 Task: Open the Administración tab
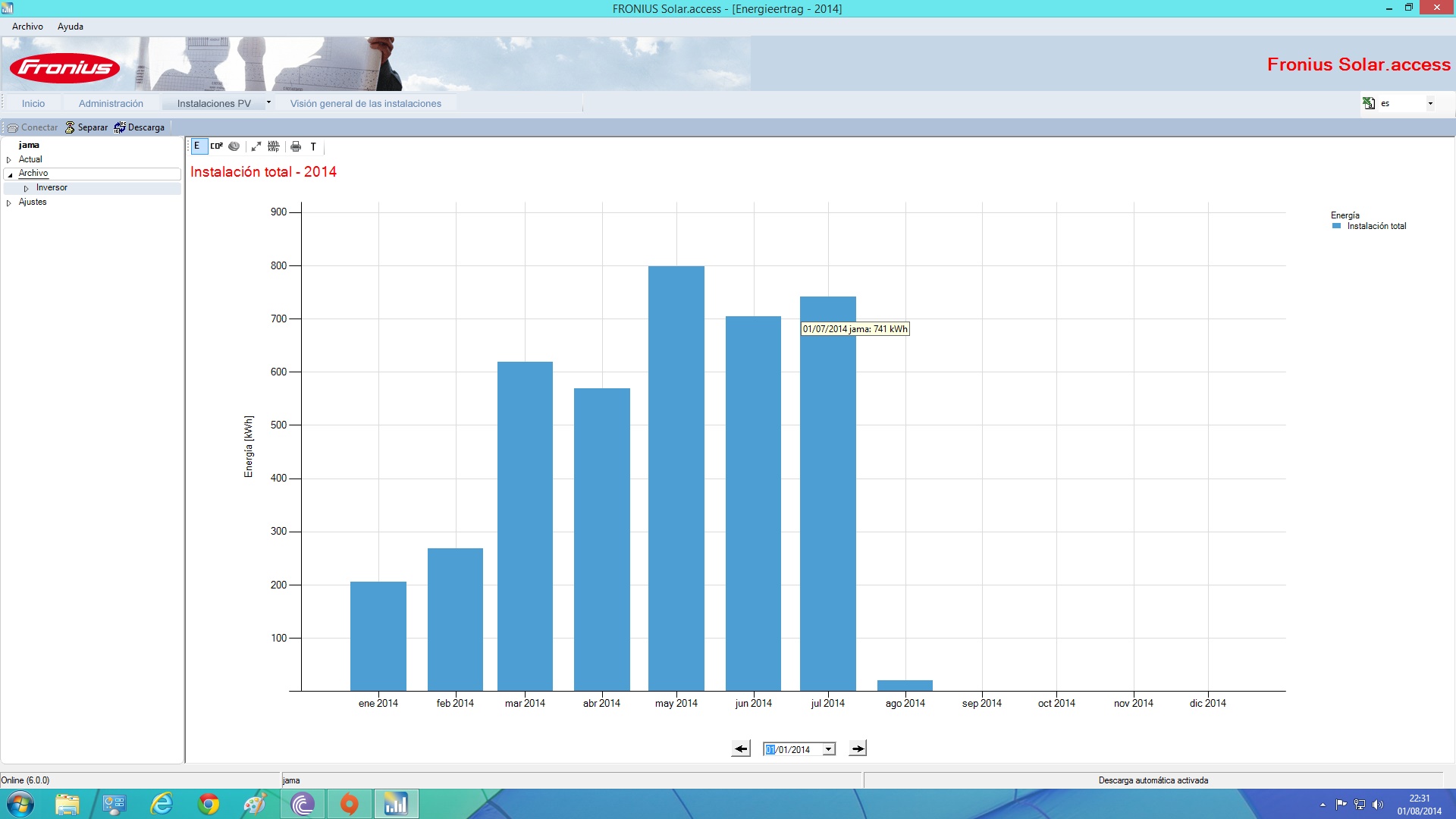point(111,103)
